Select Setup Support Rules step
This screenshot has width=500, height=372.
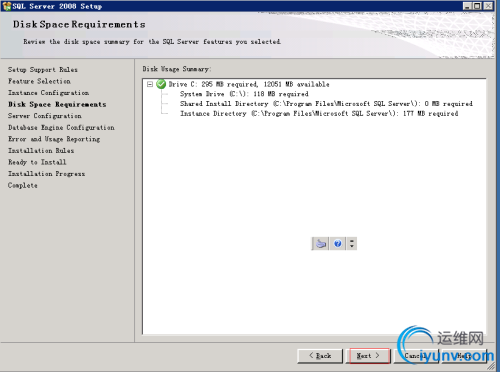point(43,70)
